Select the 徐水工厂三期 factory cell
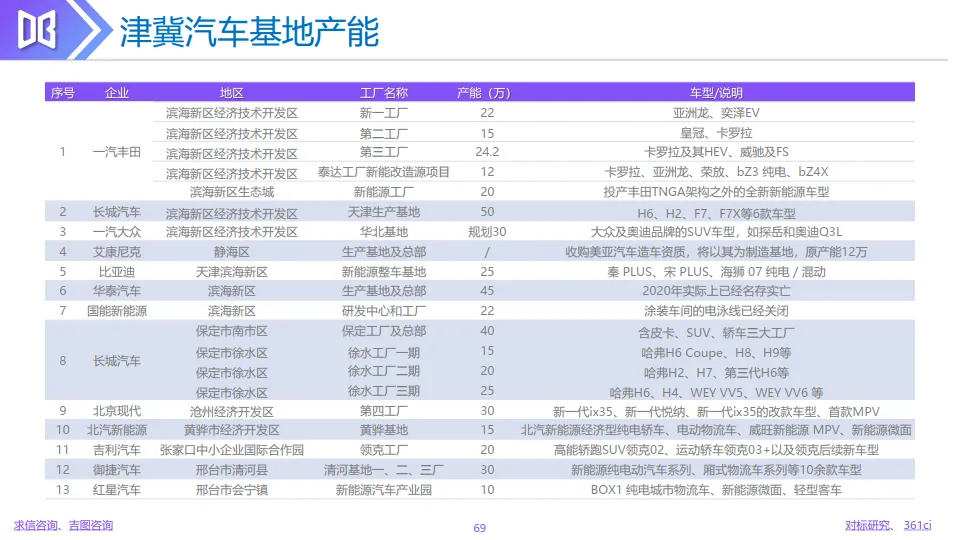Image resolution: width=960 pixels, height=540 pixels. [383, 391]
